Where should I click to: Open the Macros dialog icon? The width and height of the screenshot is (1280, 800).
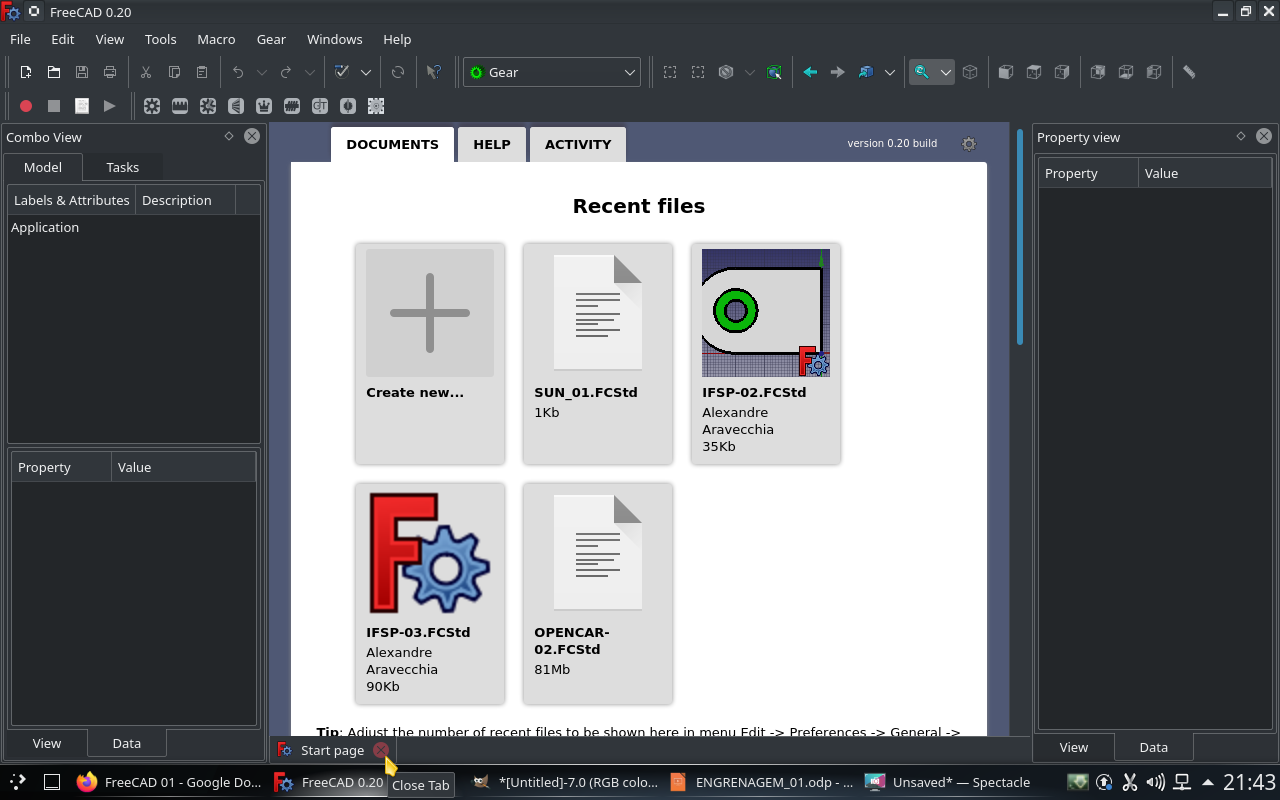(x=82, y=105)
